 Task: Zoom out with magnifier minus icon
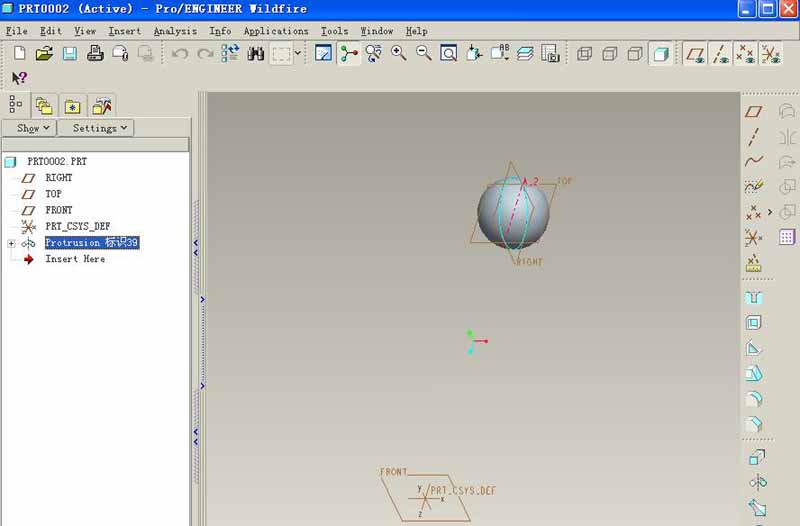click(x=423, y=53)
